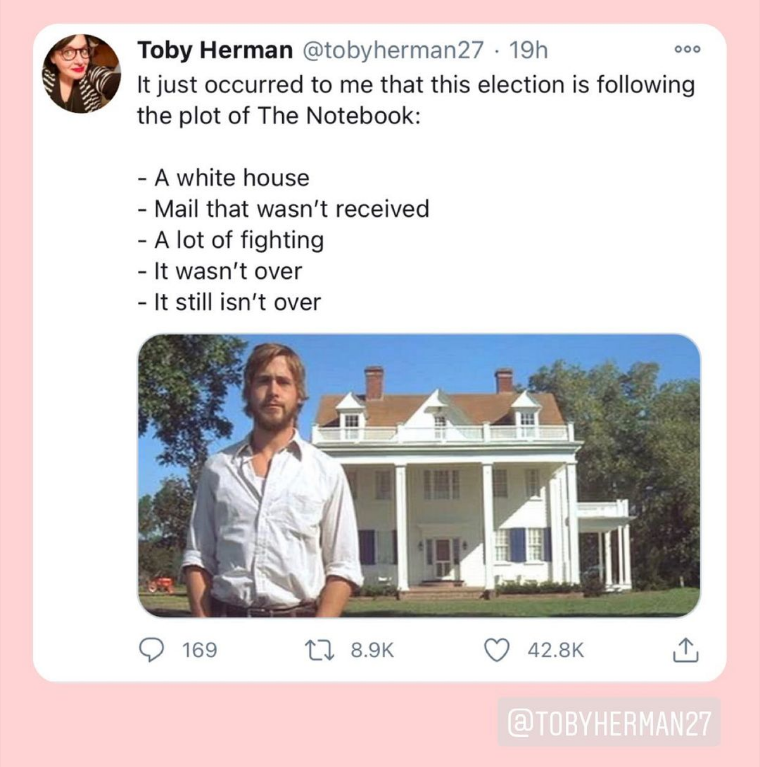Image resolution: width=760 pixels, height=767 pixels.
Task: Open the share upload icon
Action: (x=686, y=650)
